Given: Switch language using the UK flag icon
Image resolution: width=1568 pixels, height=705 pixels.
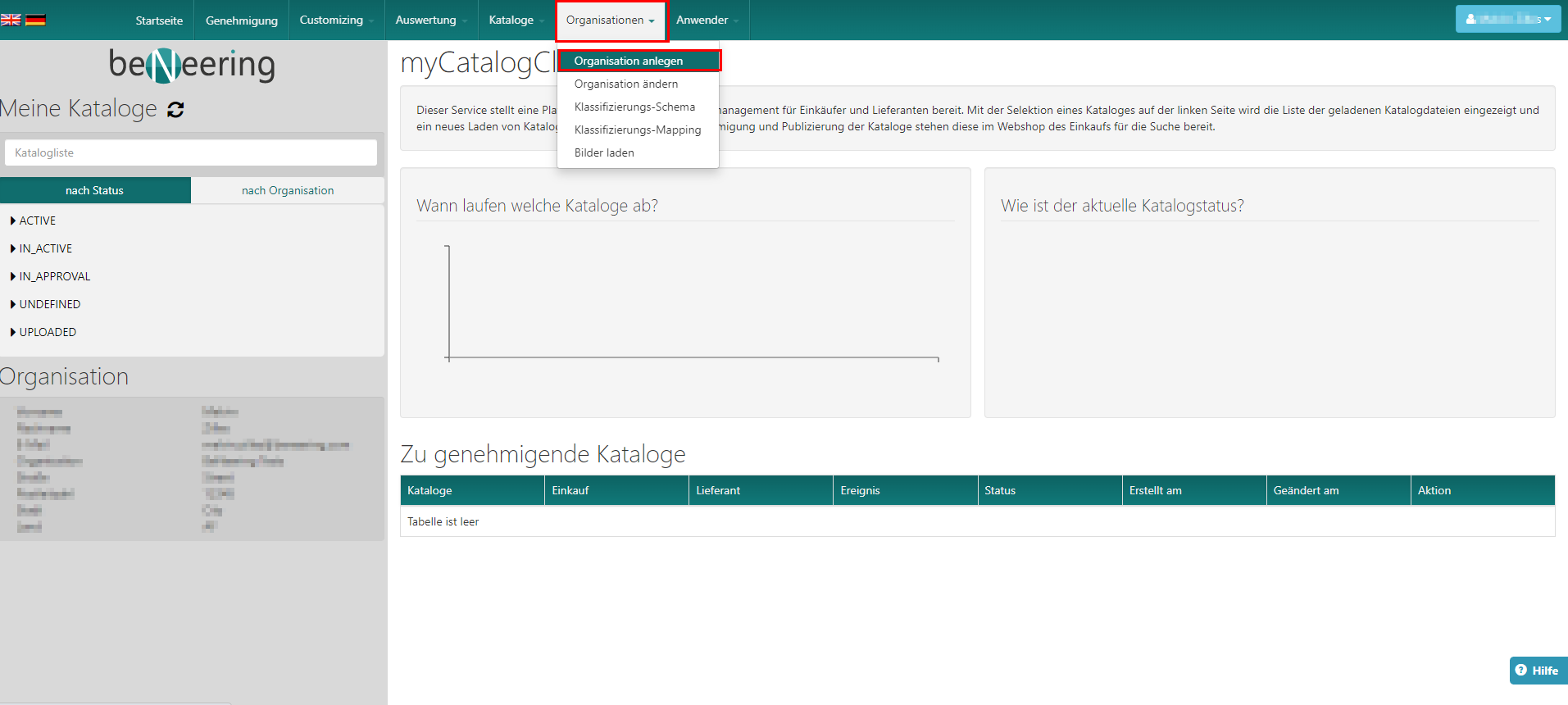Looking at the screenshot, I should pos(11,20).
